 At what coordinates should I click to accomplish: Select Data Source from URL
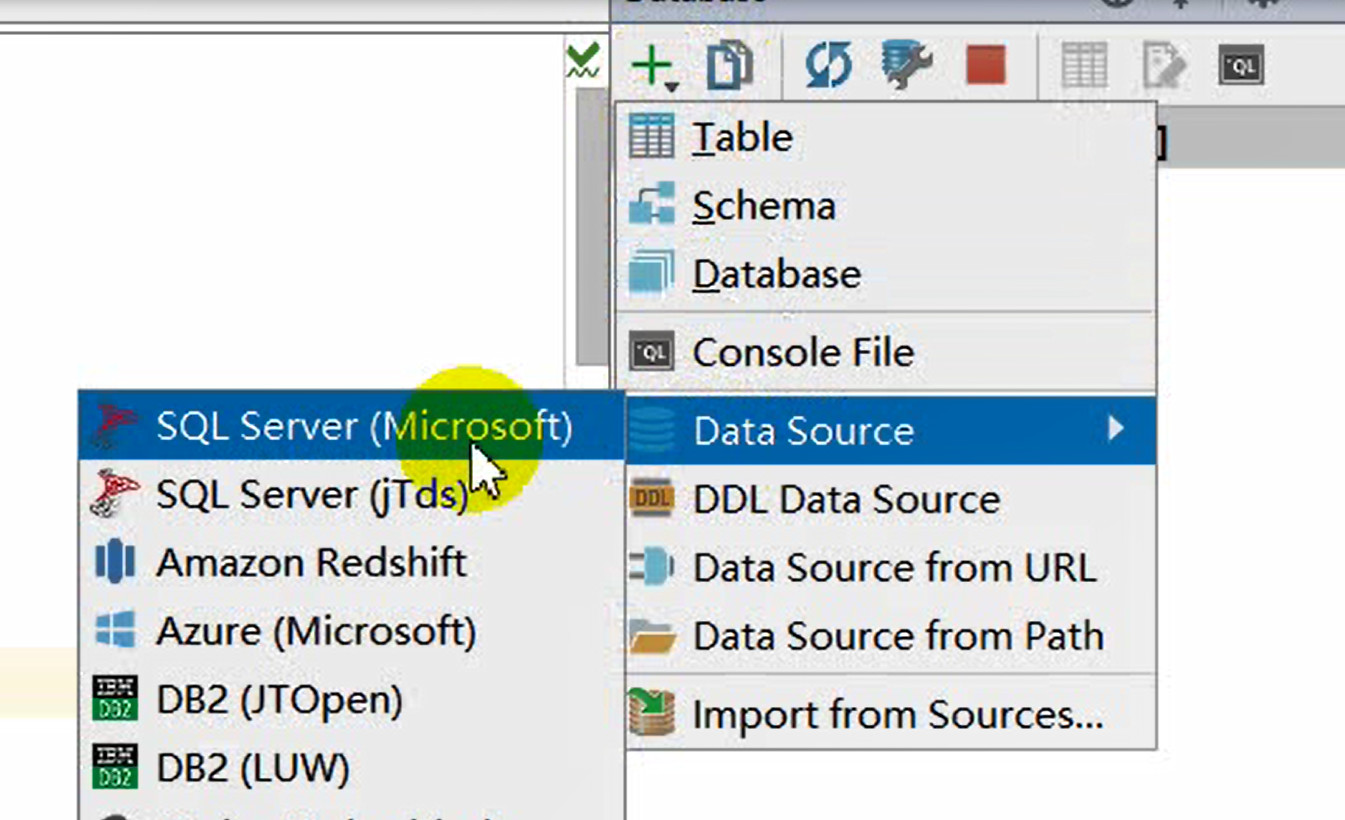point(886,568)
